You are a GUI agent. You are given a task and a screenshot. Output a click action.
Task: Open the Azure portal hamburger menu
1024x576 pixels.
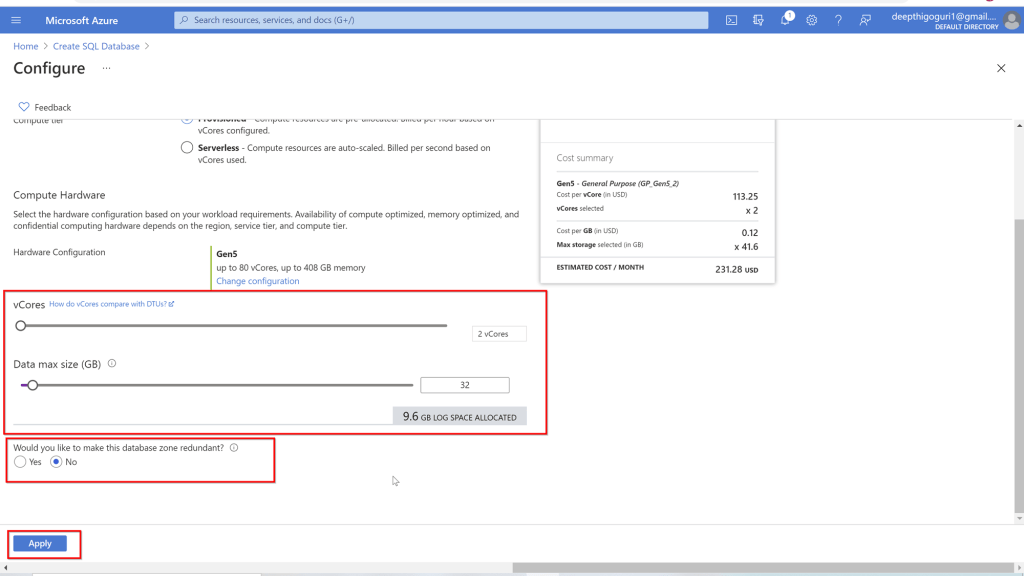click(16, 20)
